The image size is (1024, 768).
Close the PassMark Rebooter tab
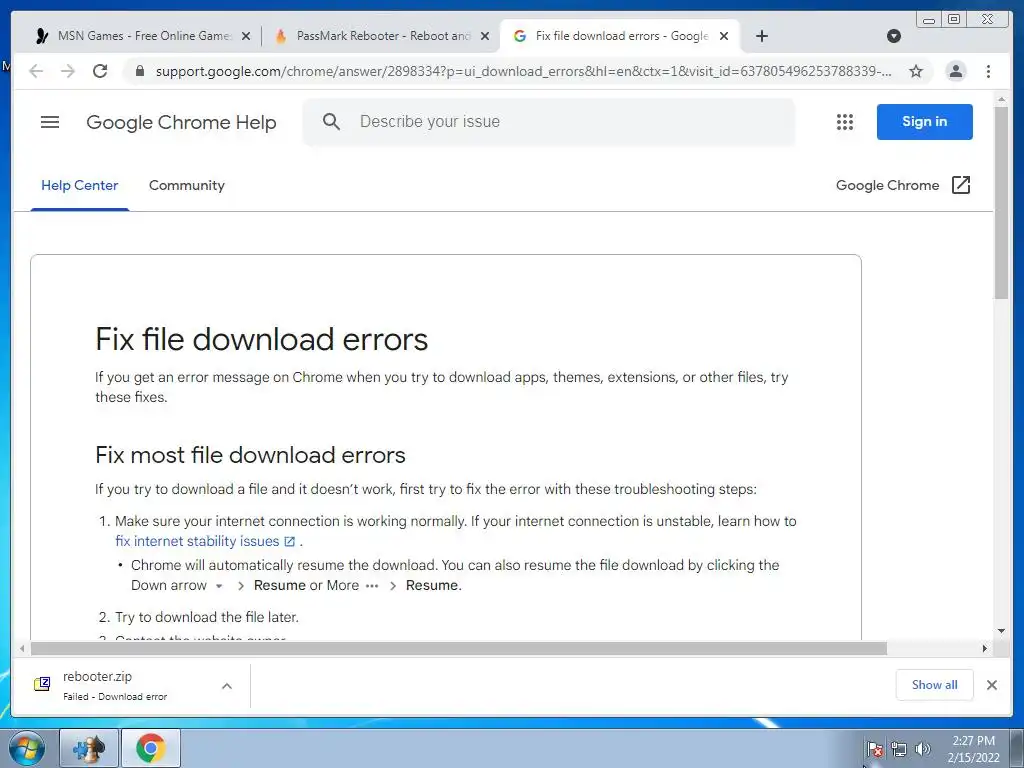pos(485,36)
